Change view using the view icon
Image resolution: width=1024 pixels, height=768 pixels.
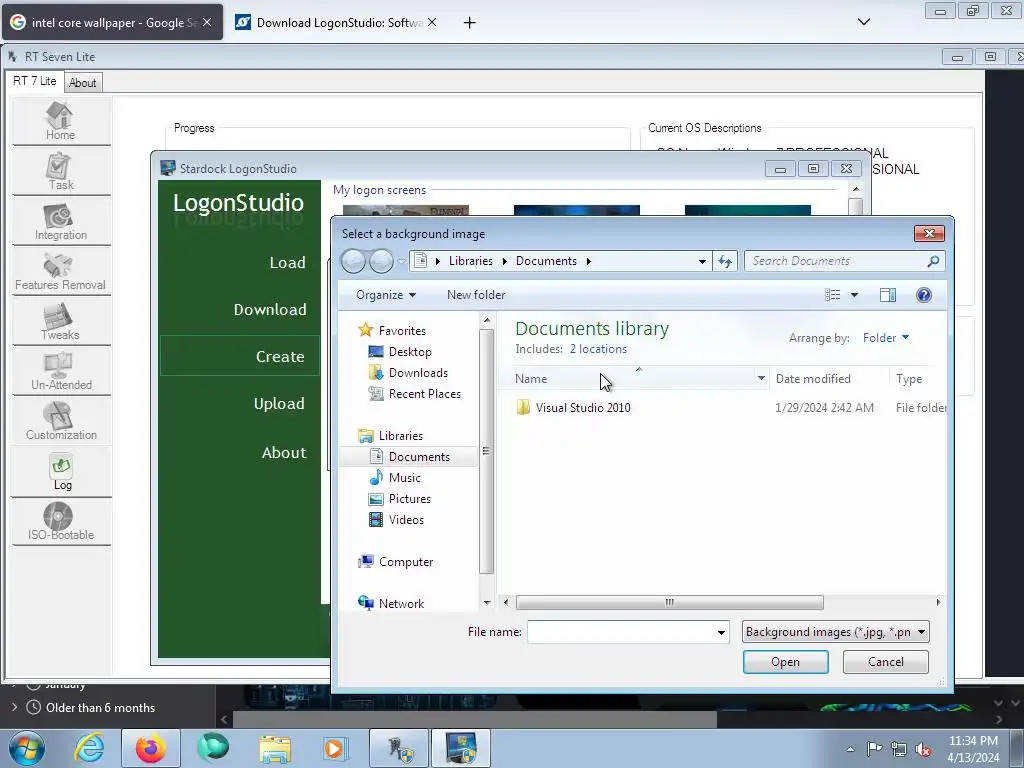[833, 295]
